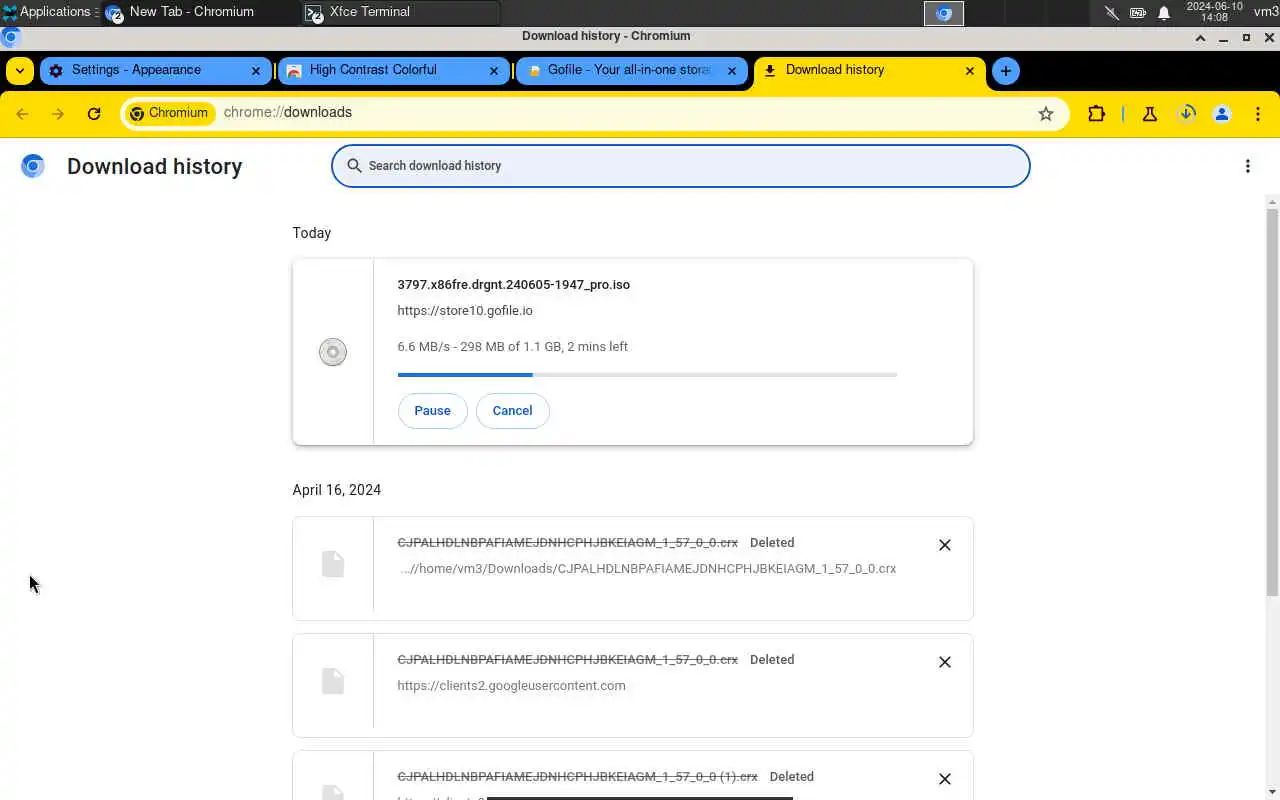Open Chrome Labs flask icon
The image size is (1280, 800).
[1150, 114]
